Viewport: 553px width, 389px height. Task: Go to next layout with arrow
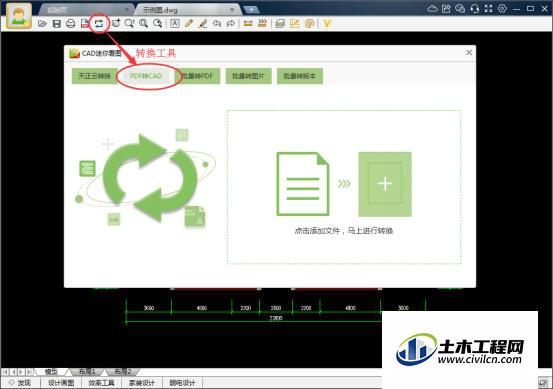point(21,372)
